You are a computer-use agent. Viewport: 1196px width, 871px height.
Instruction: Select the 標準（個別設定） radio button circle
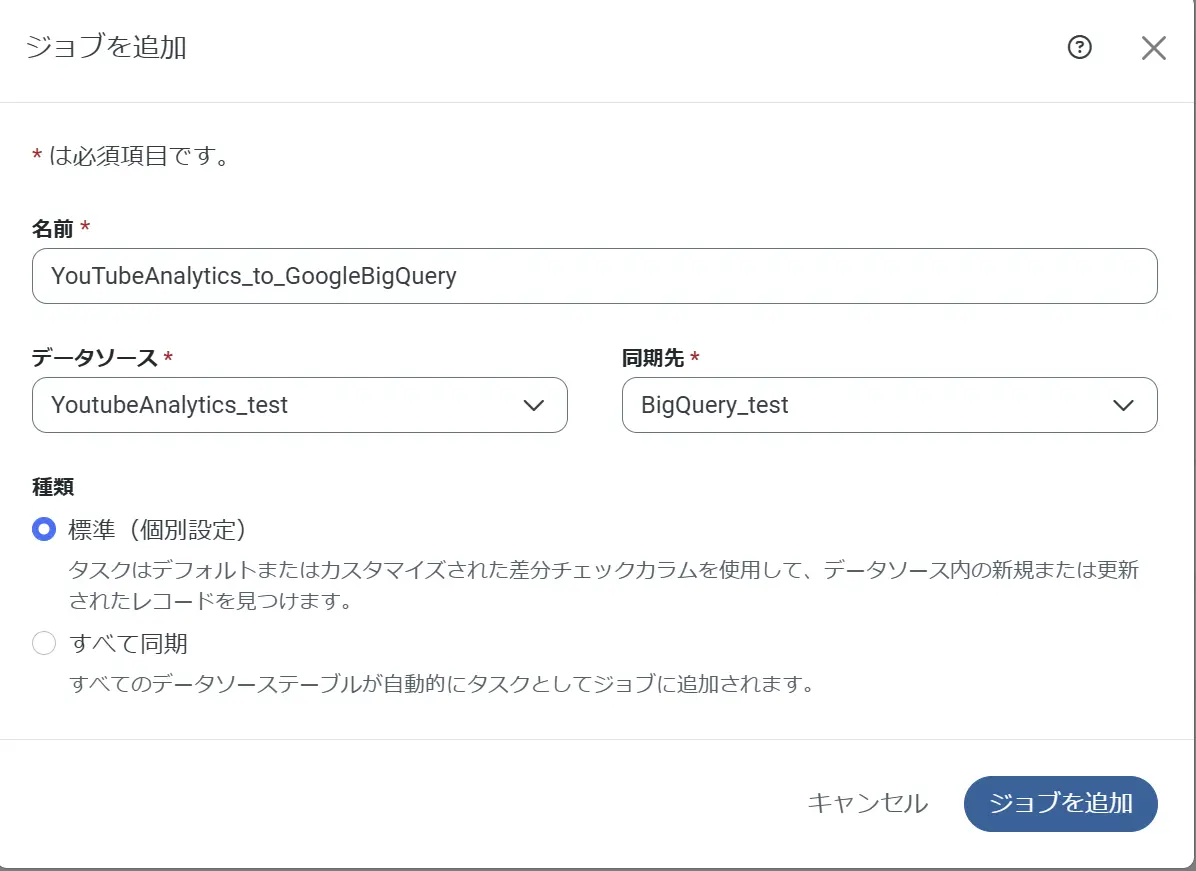(44, 529)
